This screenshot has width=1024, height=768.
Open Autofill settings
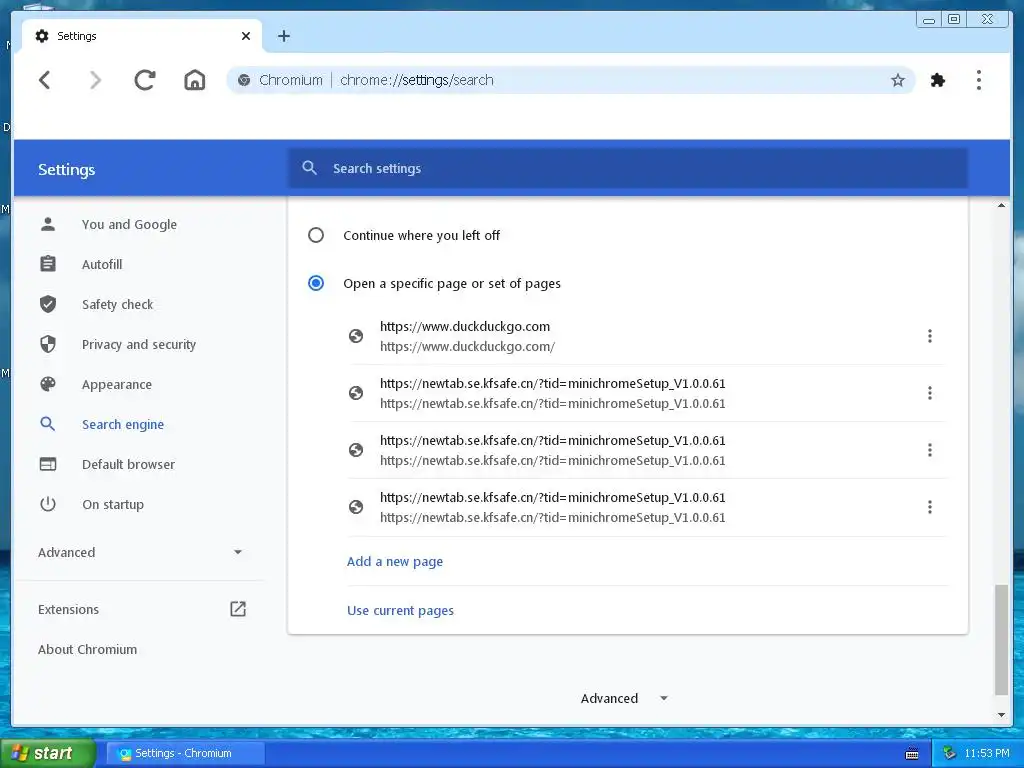pyautogui.click(x=102, y=264)
